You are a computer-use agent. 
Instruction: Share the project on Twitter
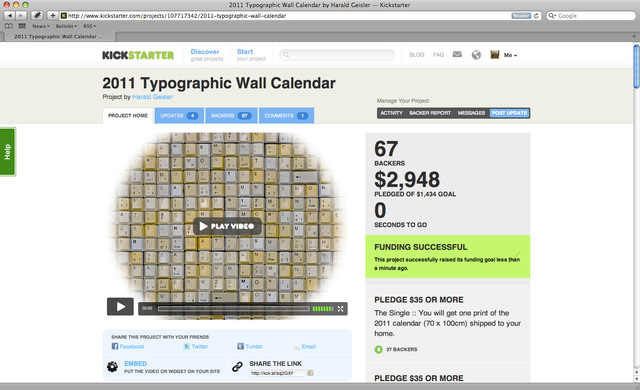coord(196,346)
